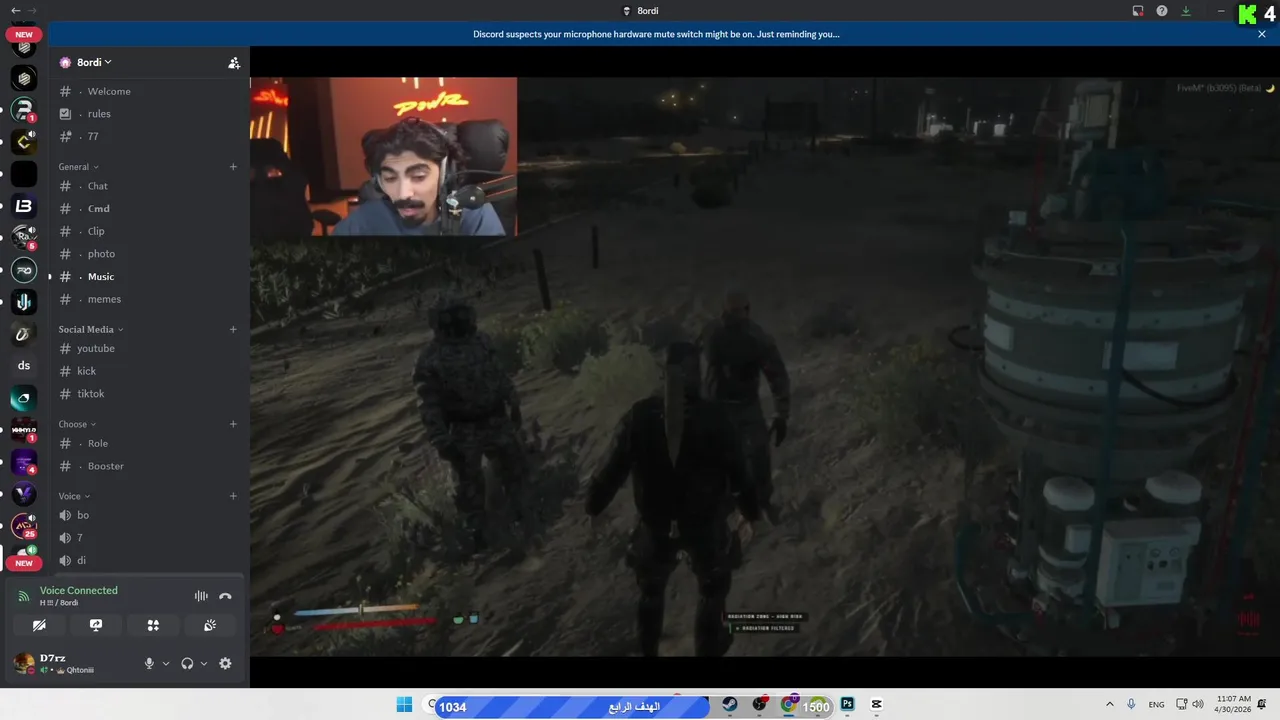Deafen with the headphones icon
1280x720 pixels.
click(187, 663)
